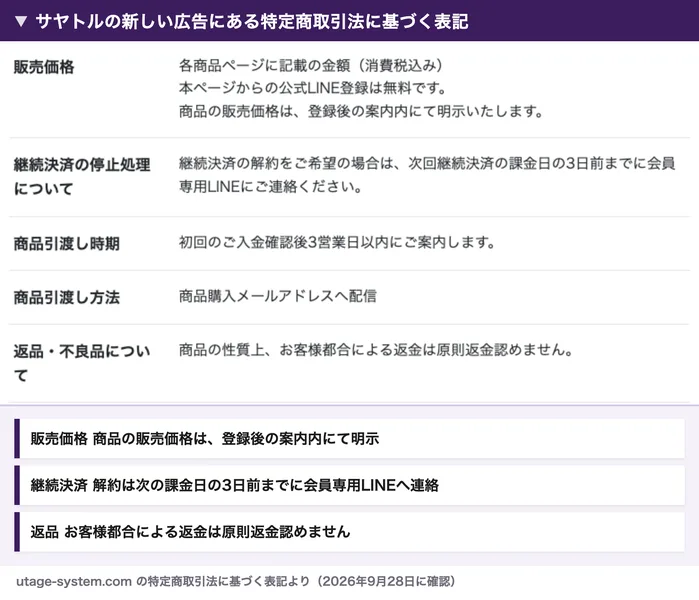Click text 各商品ページに記載の金額（消費税込み）
The width and height of the screenshot is (699, 600).
311,66
